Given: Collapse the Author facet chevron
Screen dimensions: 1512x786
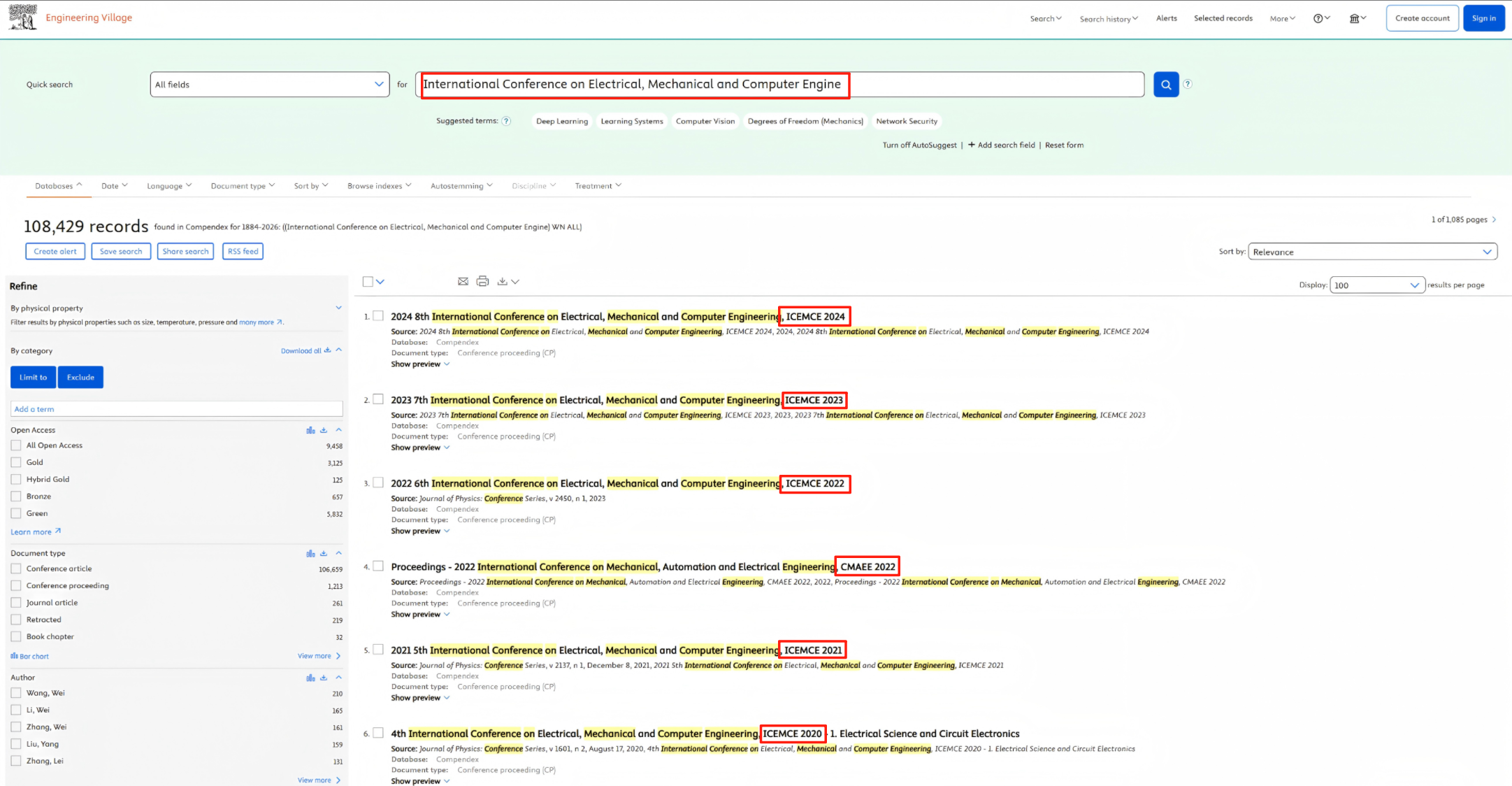Looking at the screenshot, I should click(338, 678).
